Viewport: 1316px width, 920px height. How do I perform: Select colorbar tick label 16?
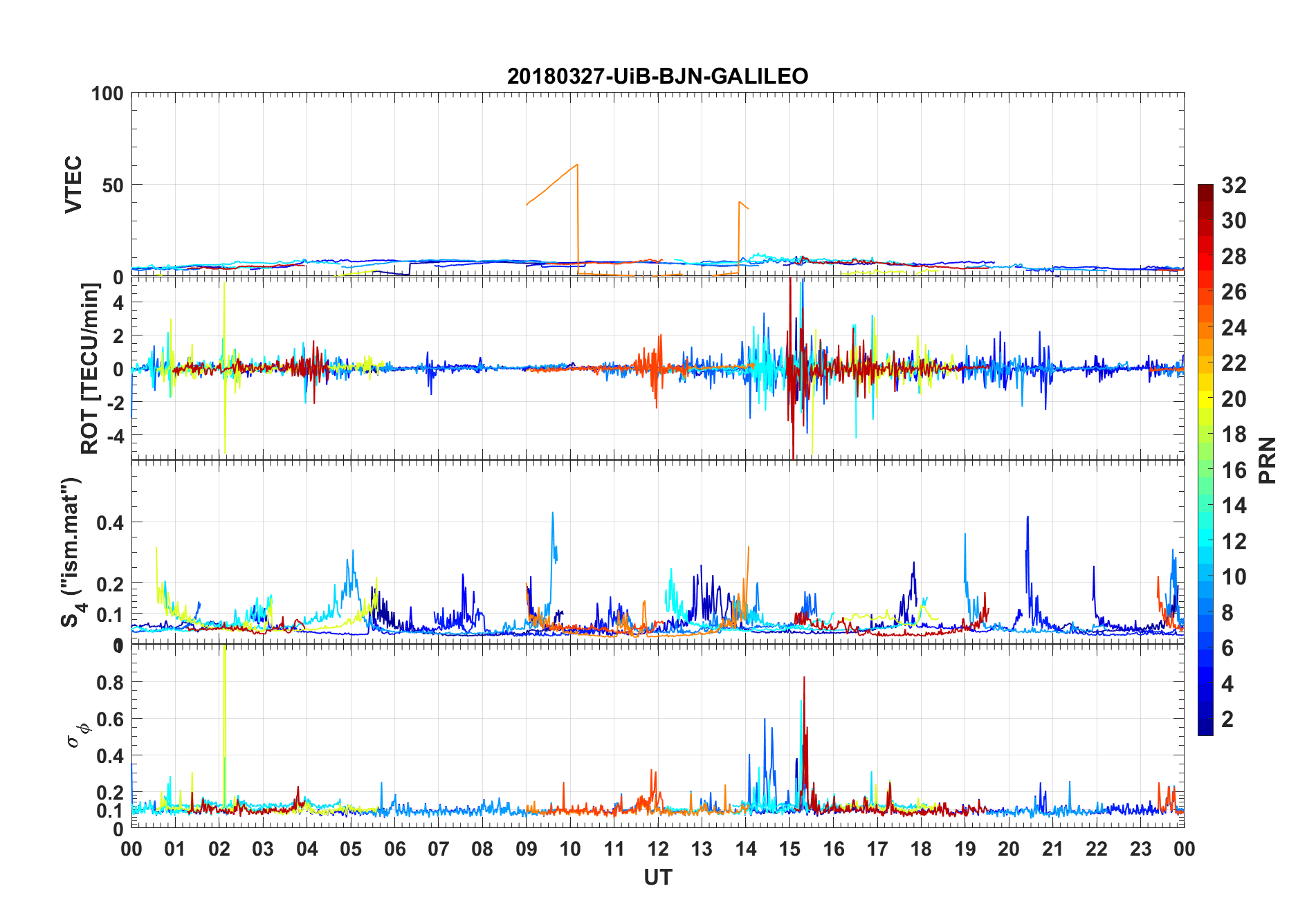(1234, 470)
